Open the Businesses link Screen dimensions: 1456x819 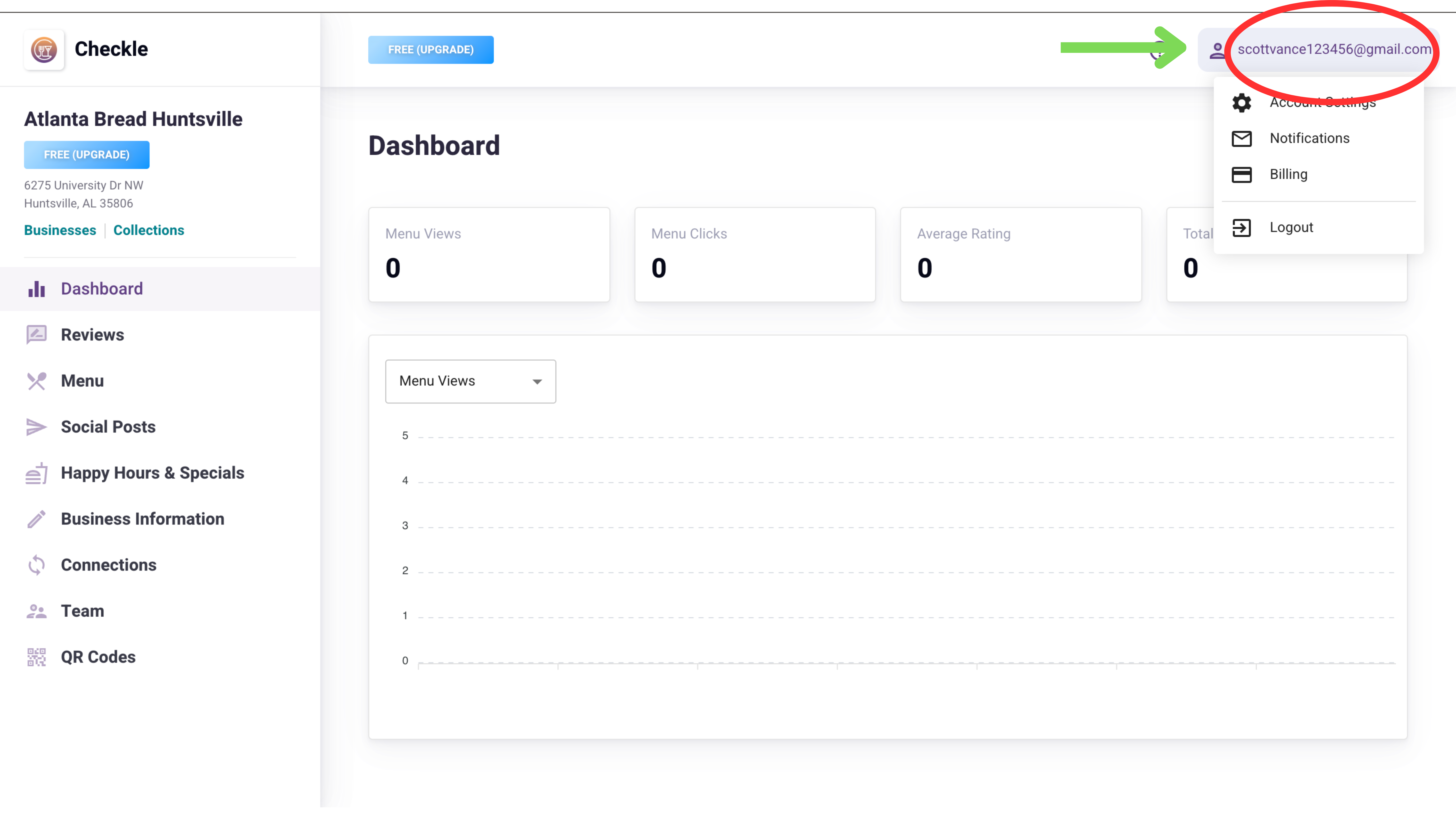click(60, 231)
